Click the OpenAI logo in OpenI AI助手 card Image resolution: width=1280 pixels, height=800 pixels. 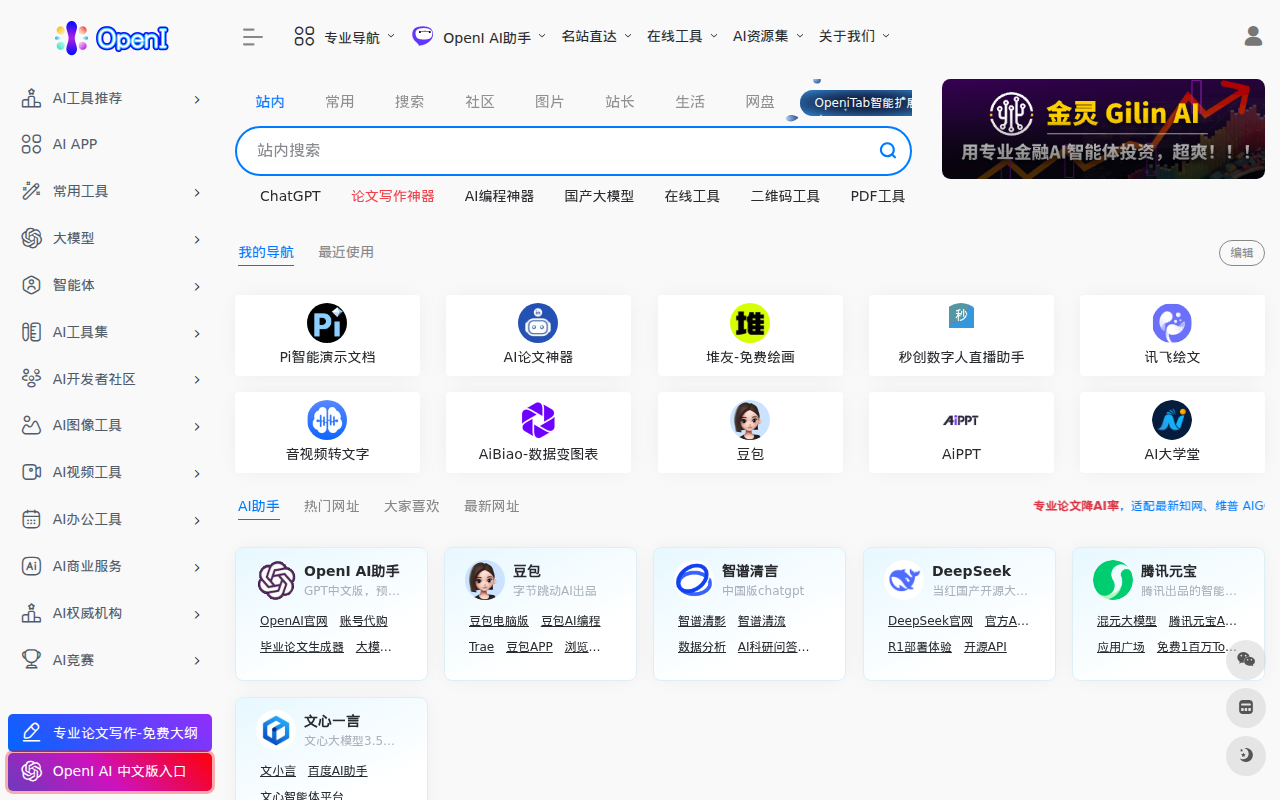[277, 580]
